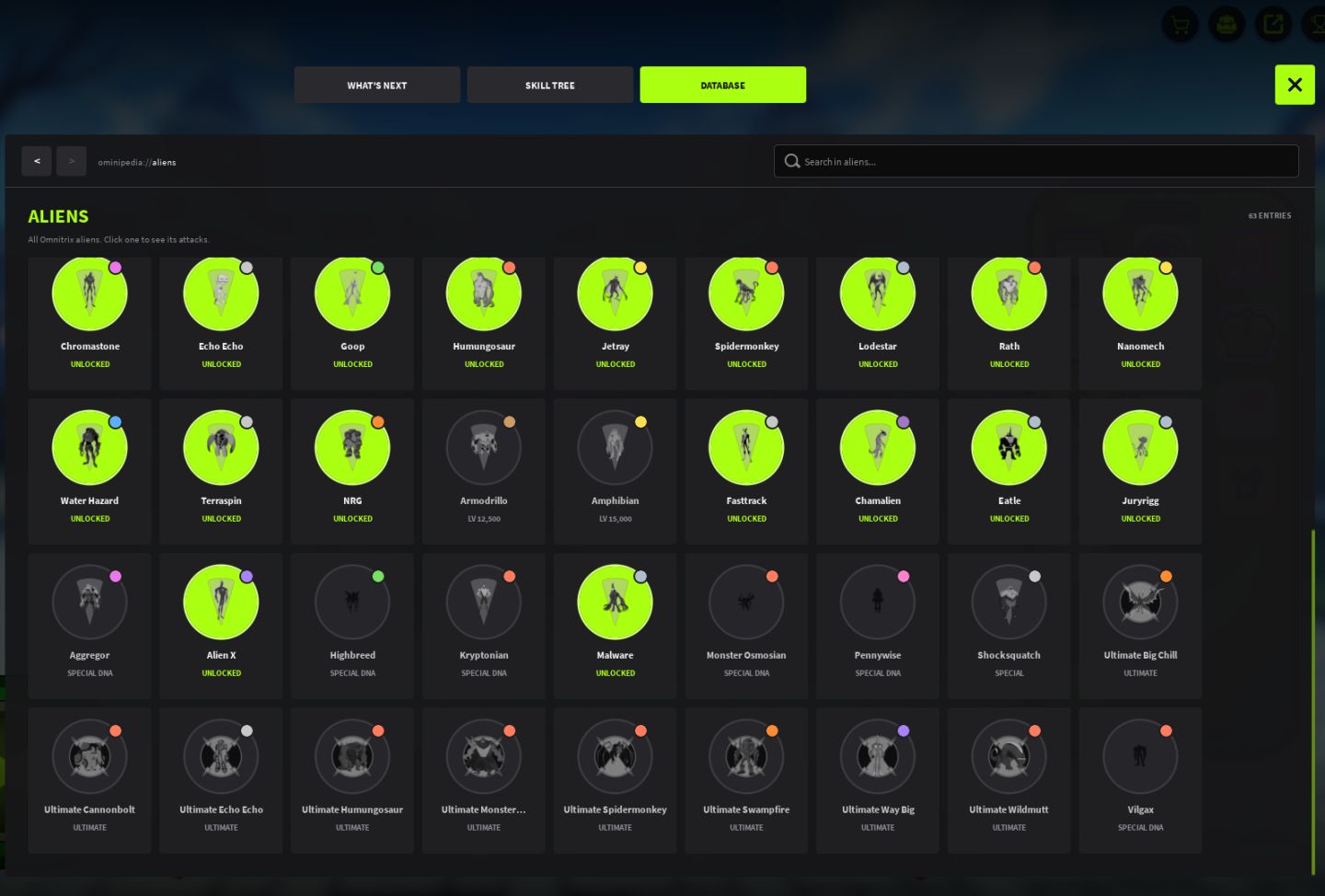Open the shopping cart icon
This screenshot has height=896, width=1325.
pyautogui.click(x=1180, y=25)
